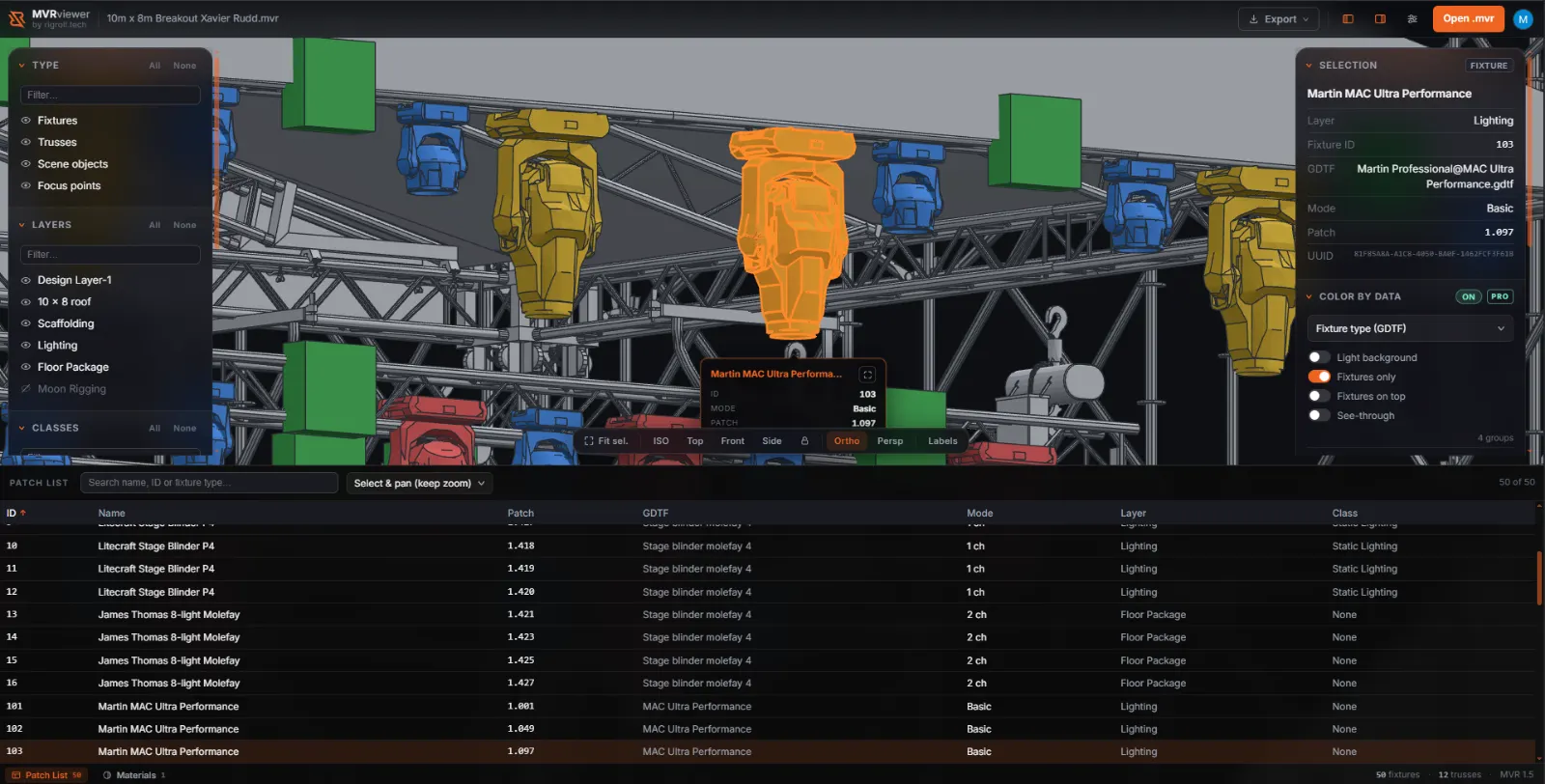Turn off Color by data ON badge

[1468, 297]
